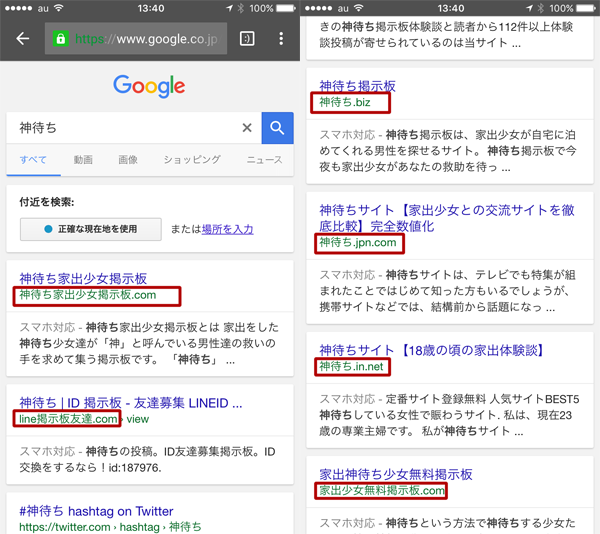Viewport: 600px width, 534px height.
Task: Select the すべて tab
Action: (x=33, y=160)
